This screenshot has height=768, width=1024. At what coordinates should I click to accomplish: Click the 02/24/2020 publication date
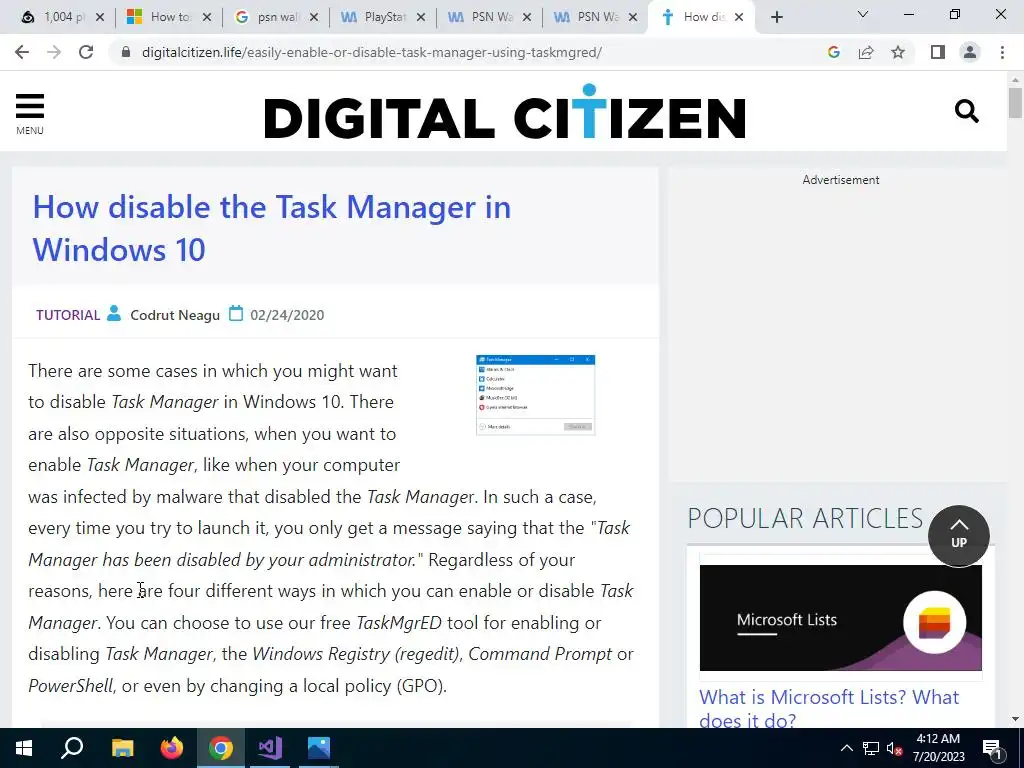point(287,315)
